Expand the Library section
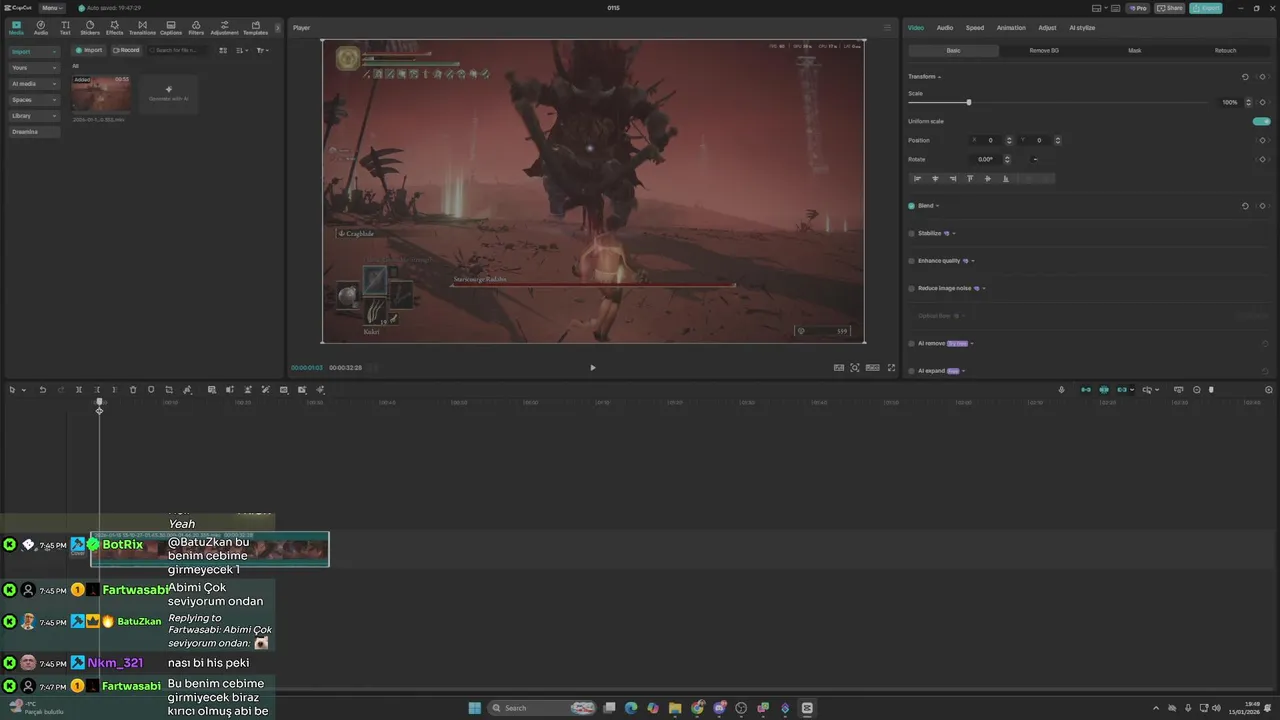 tap(33, 116)
